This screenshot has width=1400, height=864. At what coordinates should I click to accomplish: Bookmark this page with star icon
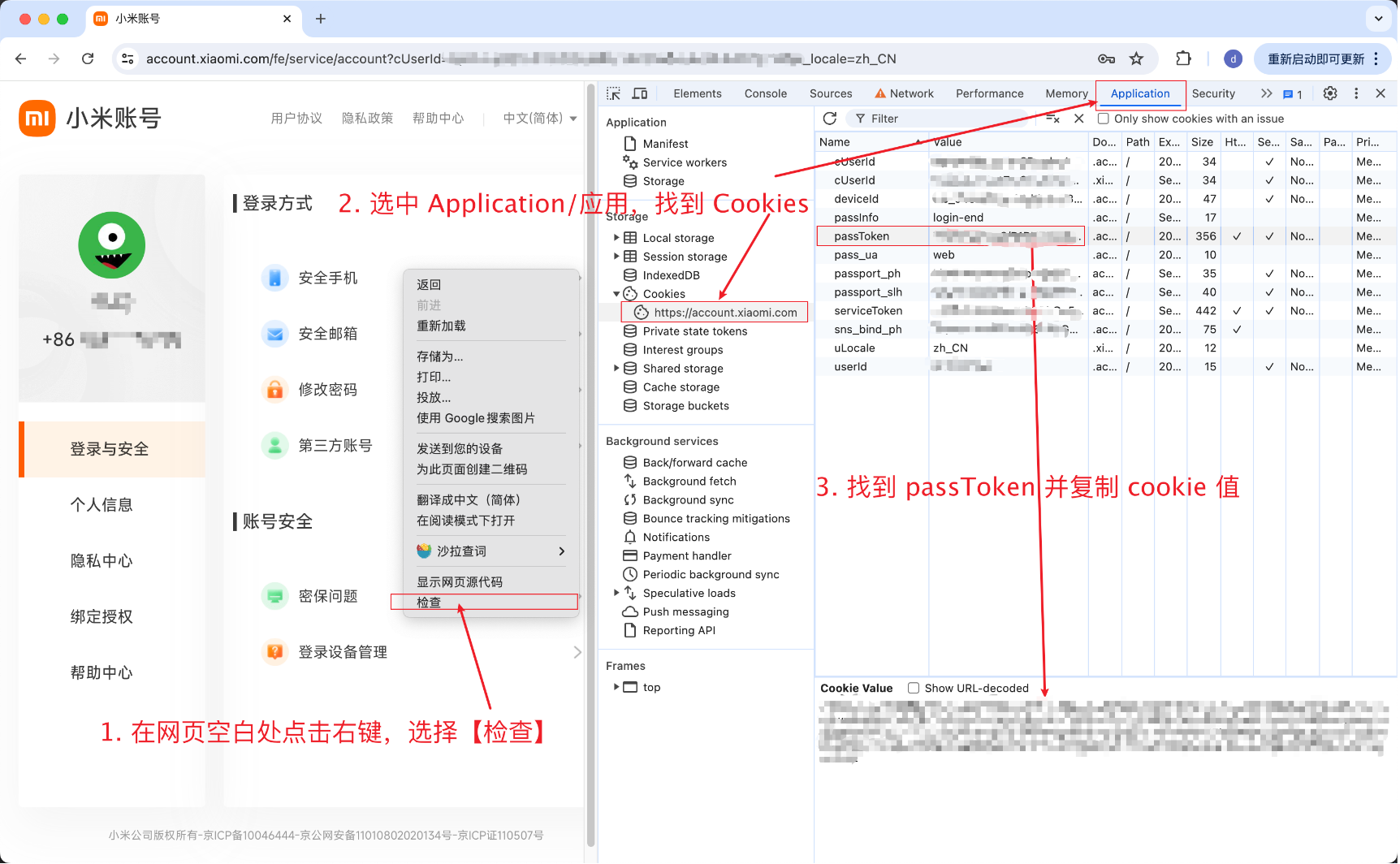[x=1136, y=58]
